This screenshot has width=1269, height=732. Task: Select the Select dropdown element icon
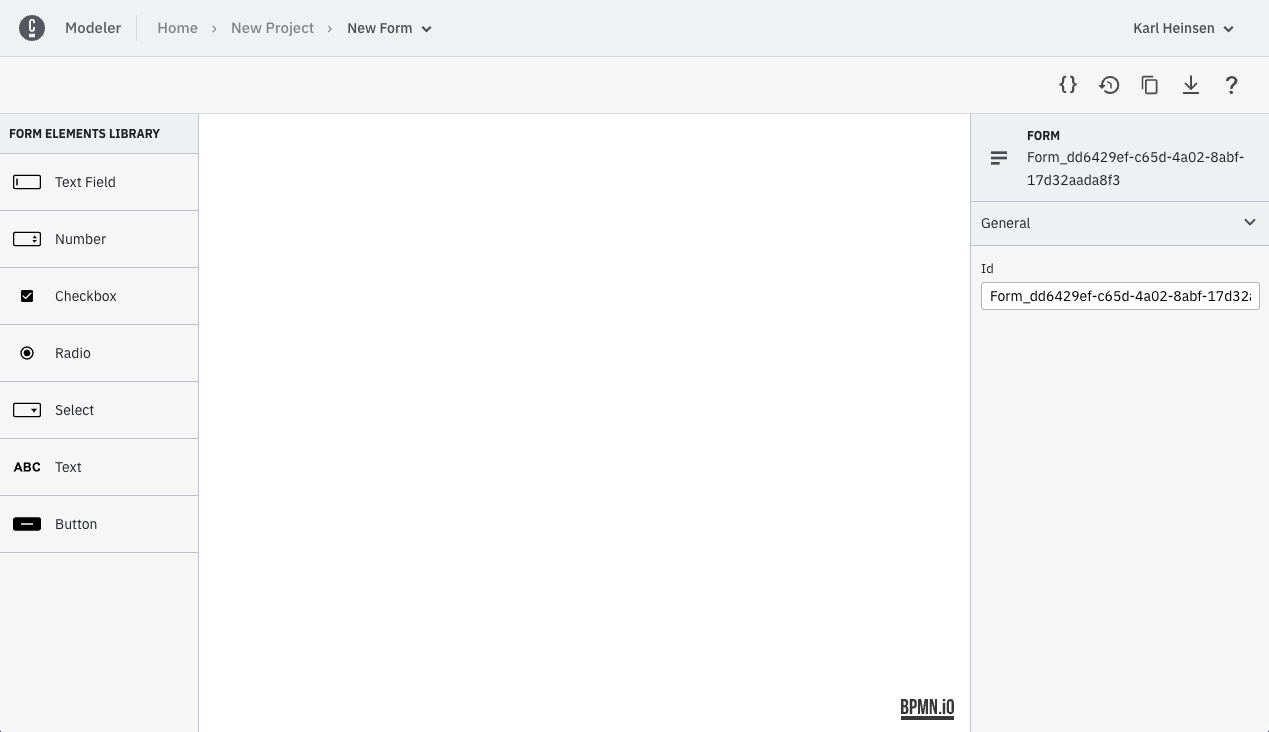27,410
